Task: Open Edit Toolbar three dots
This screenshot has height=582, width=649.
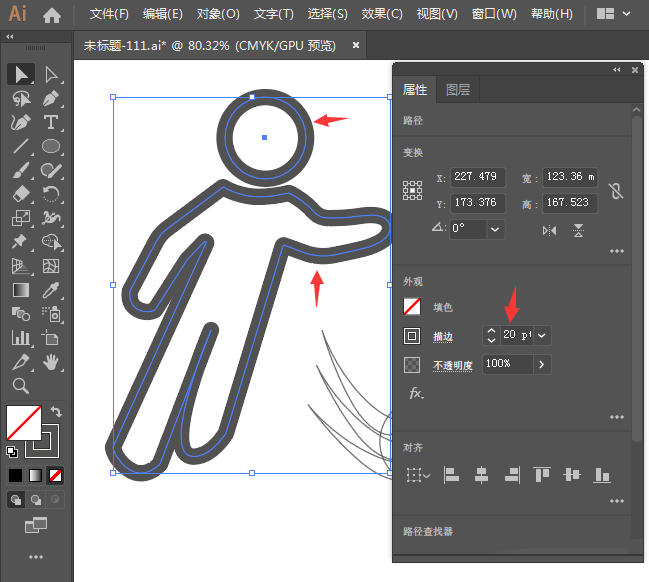Action: [x=36, y=557]
